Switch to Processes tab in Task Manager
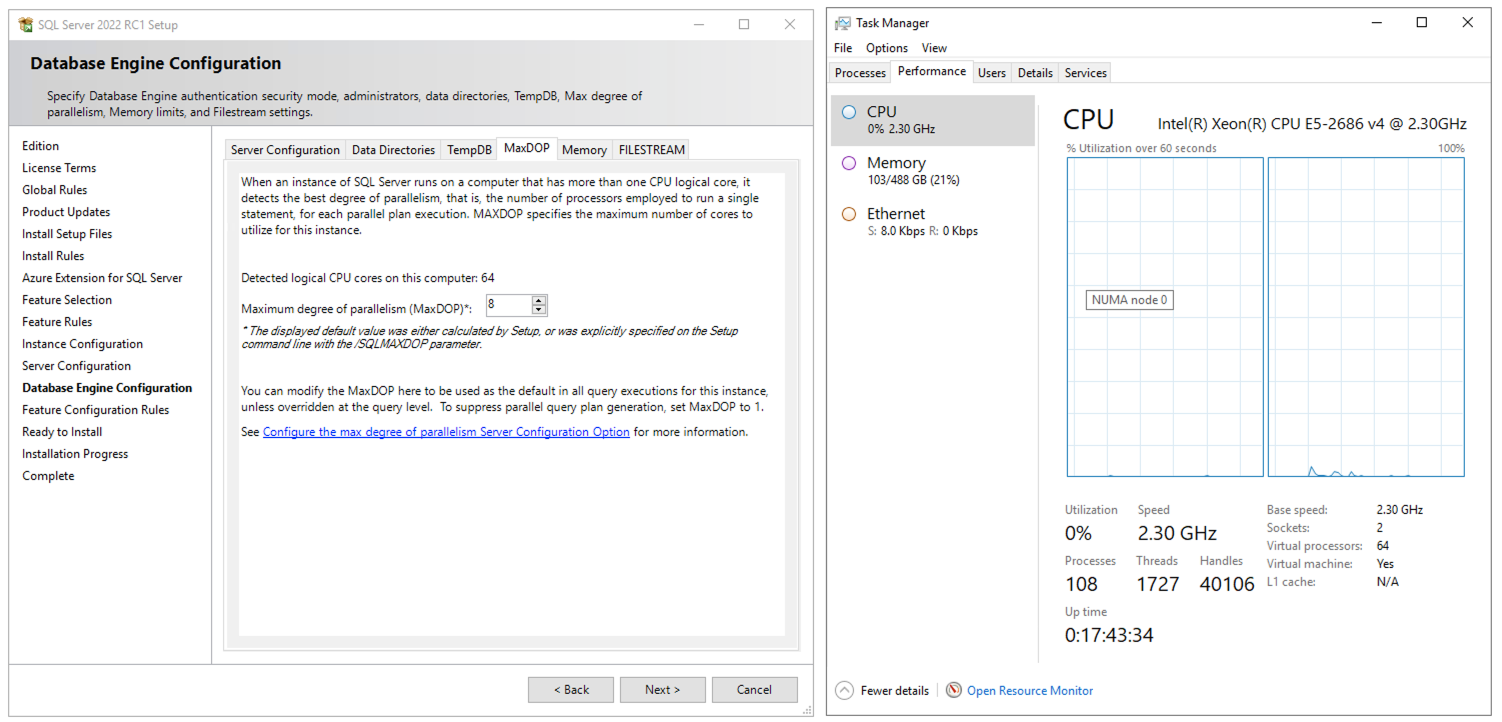 (x=860, y=73)
